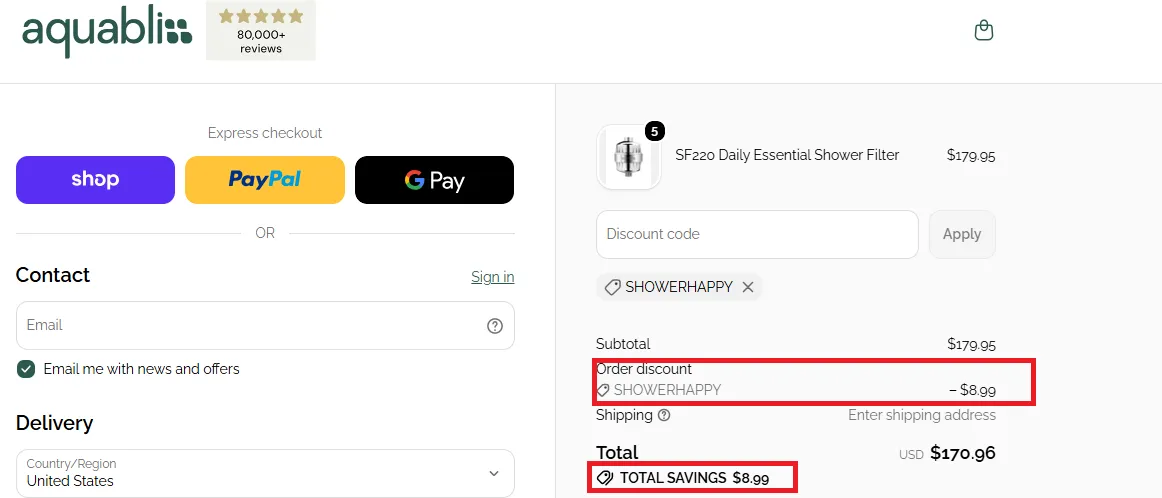Select Google Pay express checkout

pyautogui.click(x=434, y=179)
